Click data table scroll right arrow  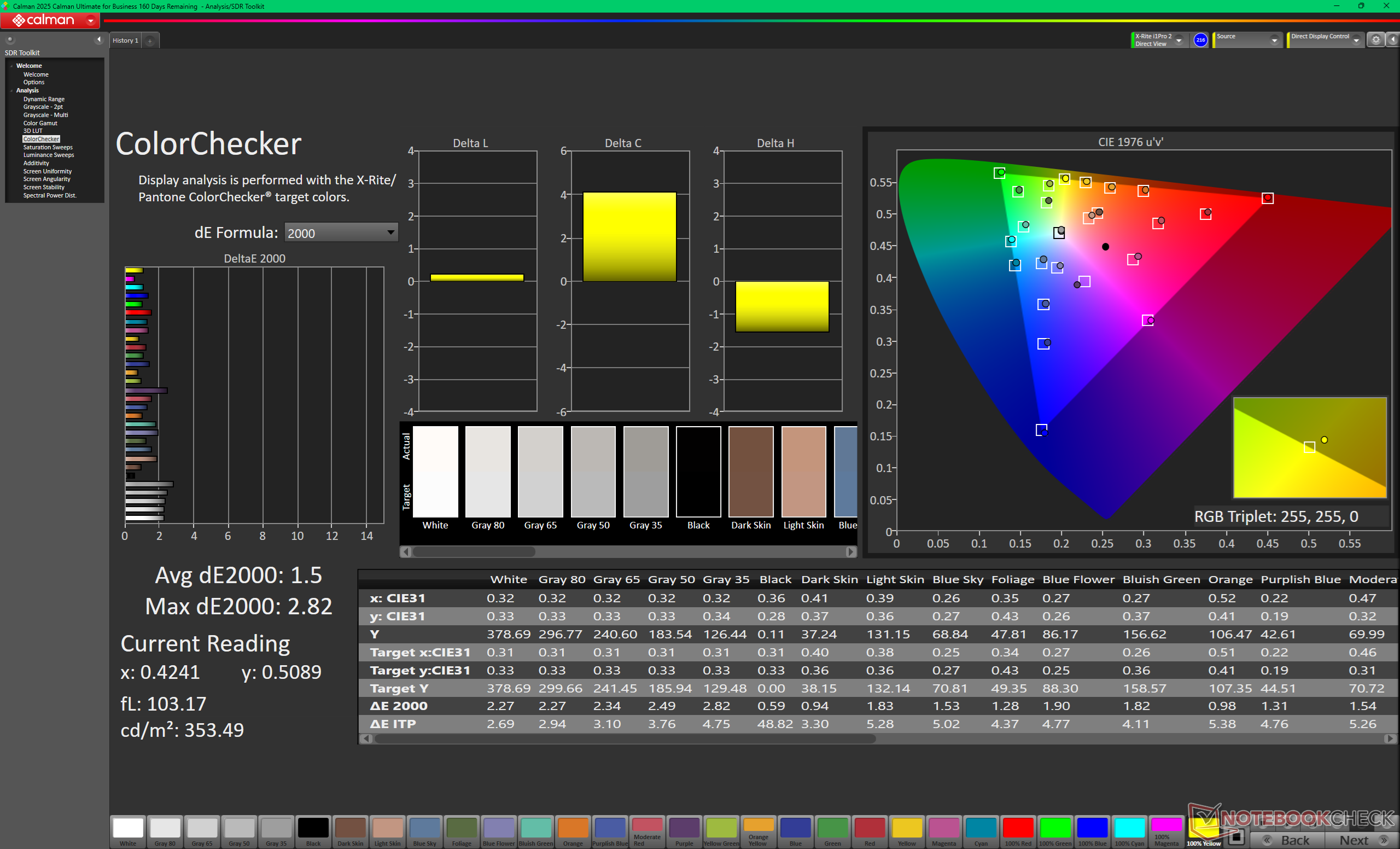pos(1390,738)
